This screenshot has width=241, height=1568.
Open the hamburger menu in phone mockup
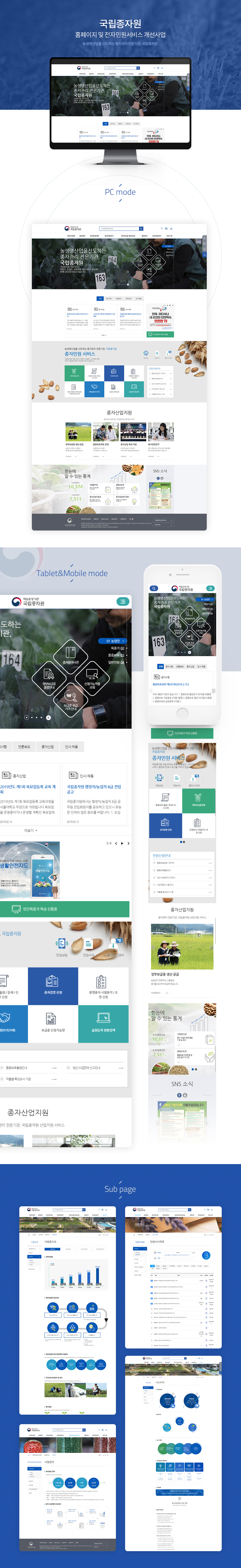click(210, 588)
